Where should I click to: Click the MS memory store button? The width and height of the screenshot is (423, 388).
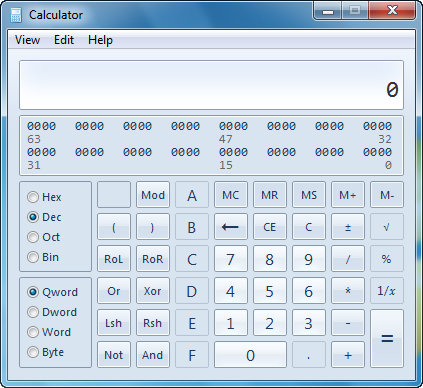coord(309,195)
